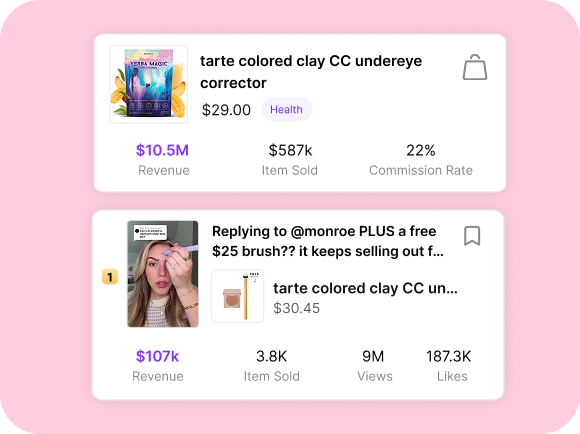Click the 3.8K Item Sold stat
Viewport: 580px width, 434px height.
click(272, 356)
